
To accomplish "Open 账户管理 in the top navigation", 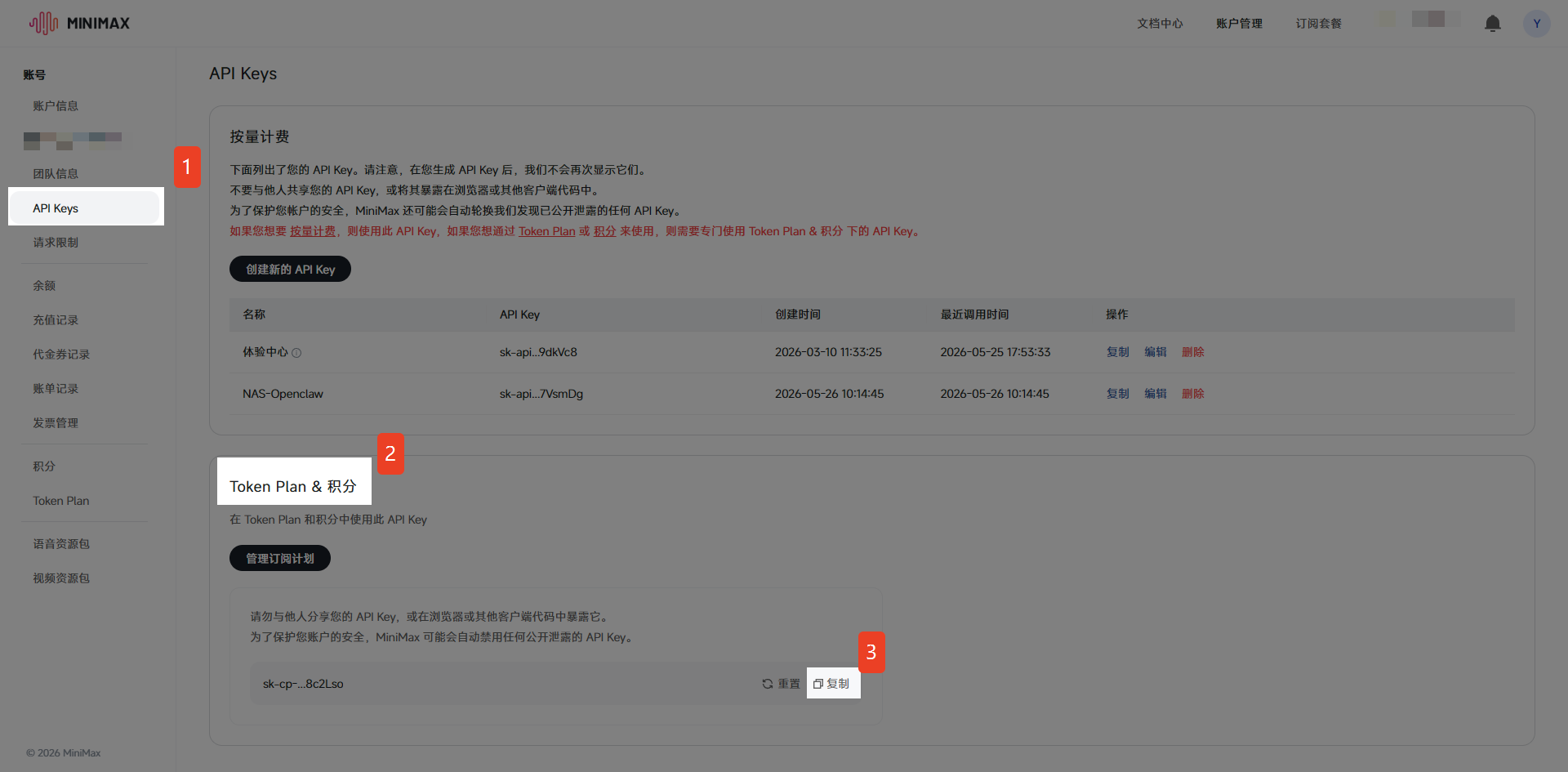I will (1239, 24).
